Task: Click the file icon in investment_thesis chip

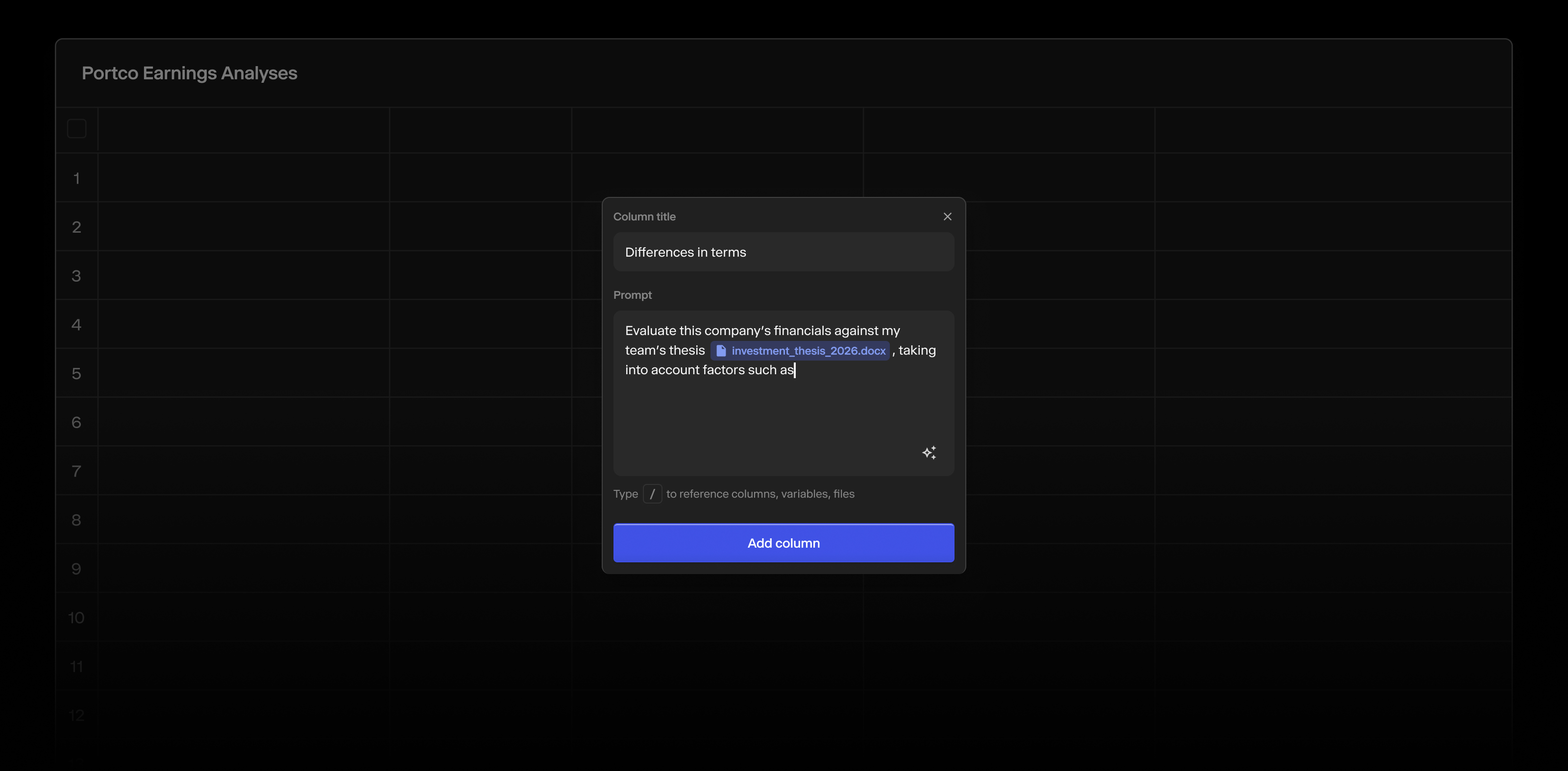Action: [x=721, y=351]
